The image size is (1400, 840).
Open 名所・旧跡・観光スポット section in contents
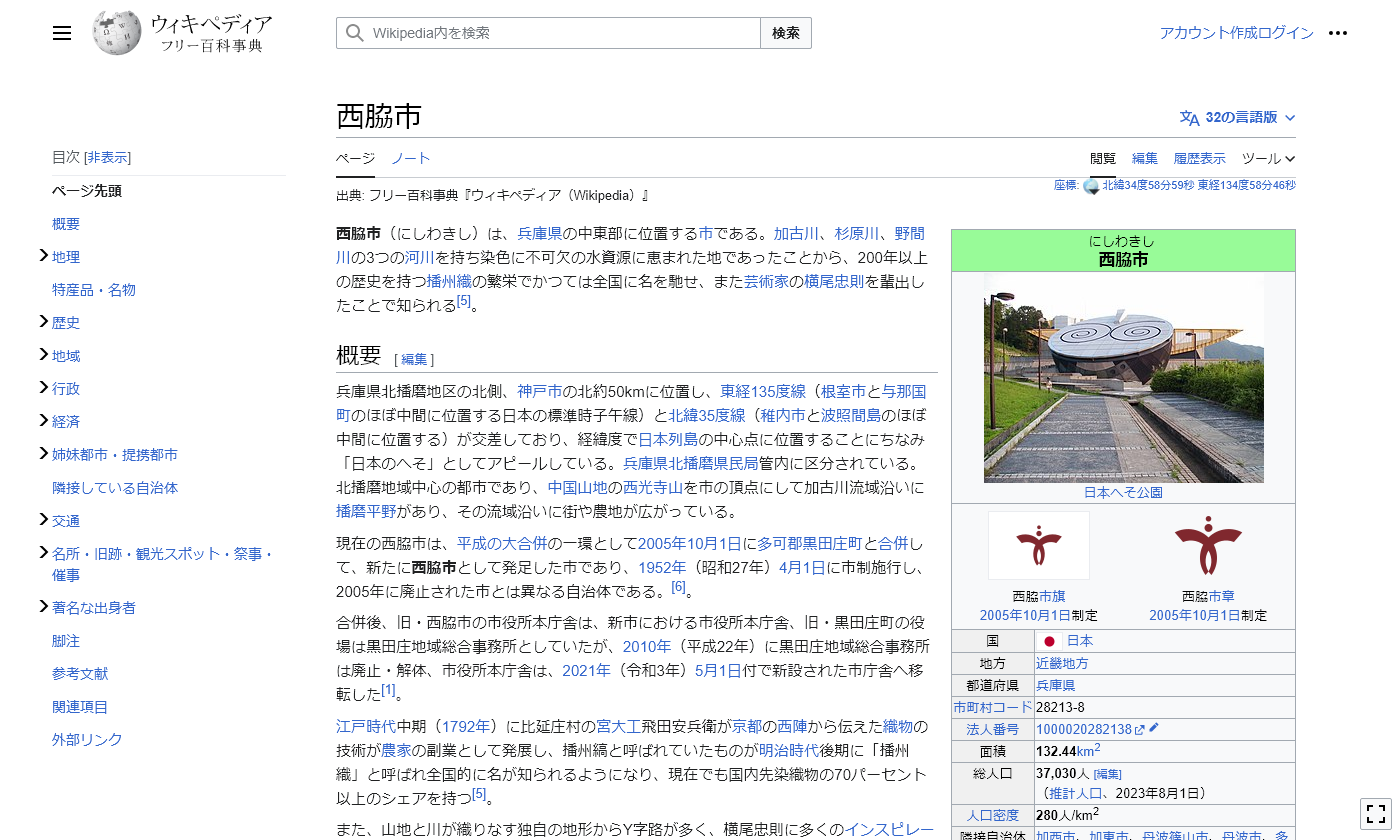[162, 564]
